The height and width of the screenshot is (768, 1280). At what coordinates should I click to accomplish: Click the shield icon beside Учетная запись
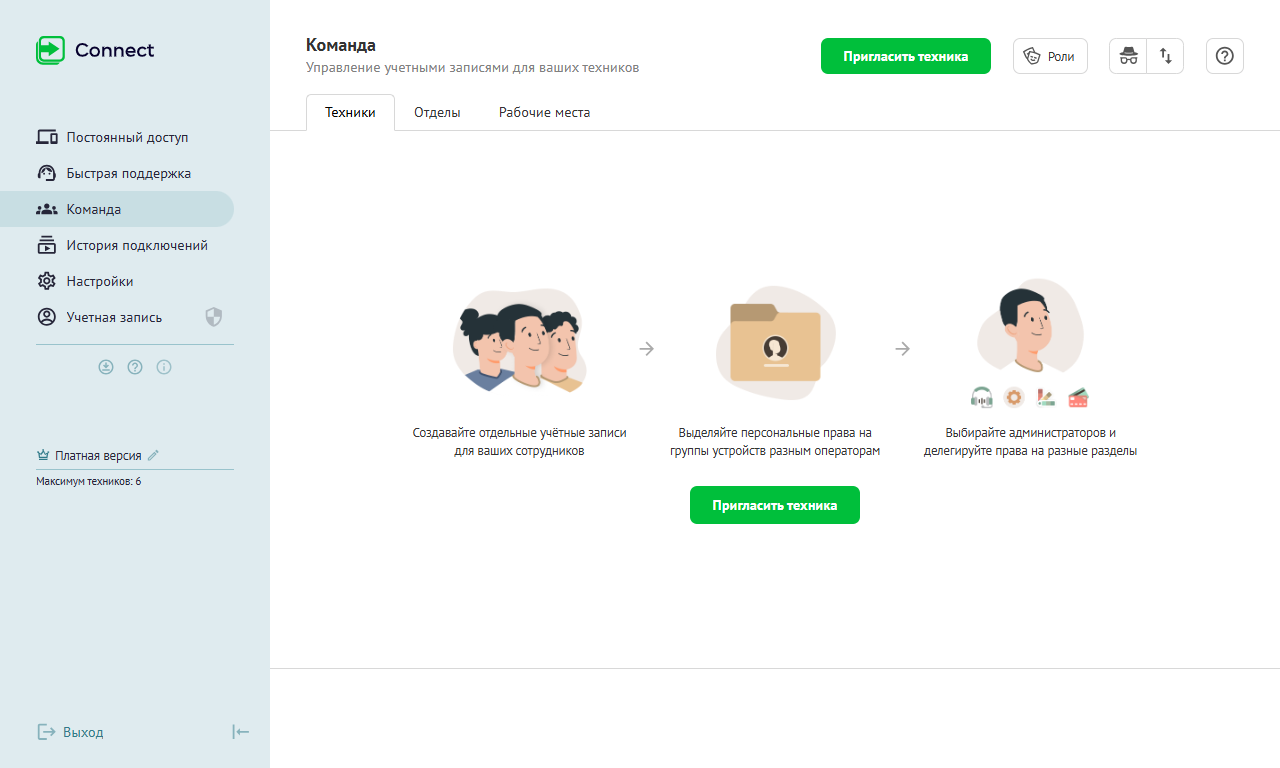coord(213,317)
